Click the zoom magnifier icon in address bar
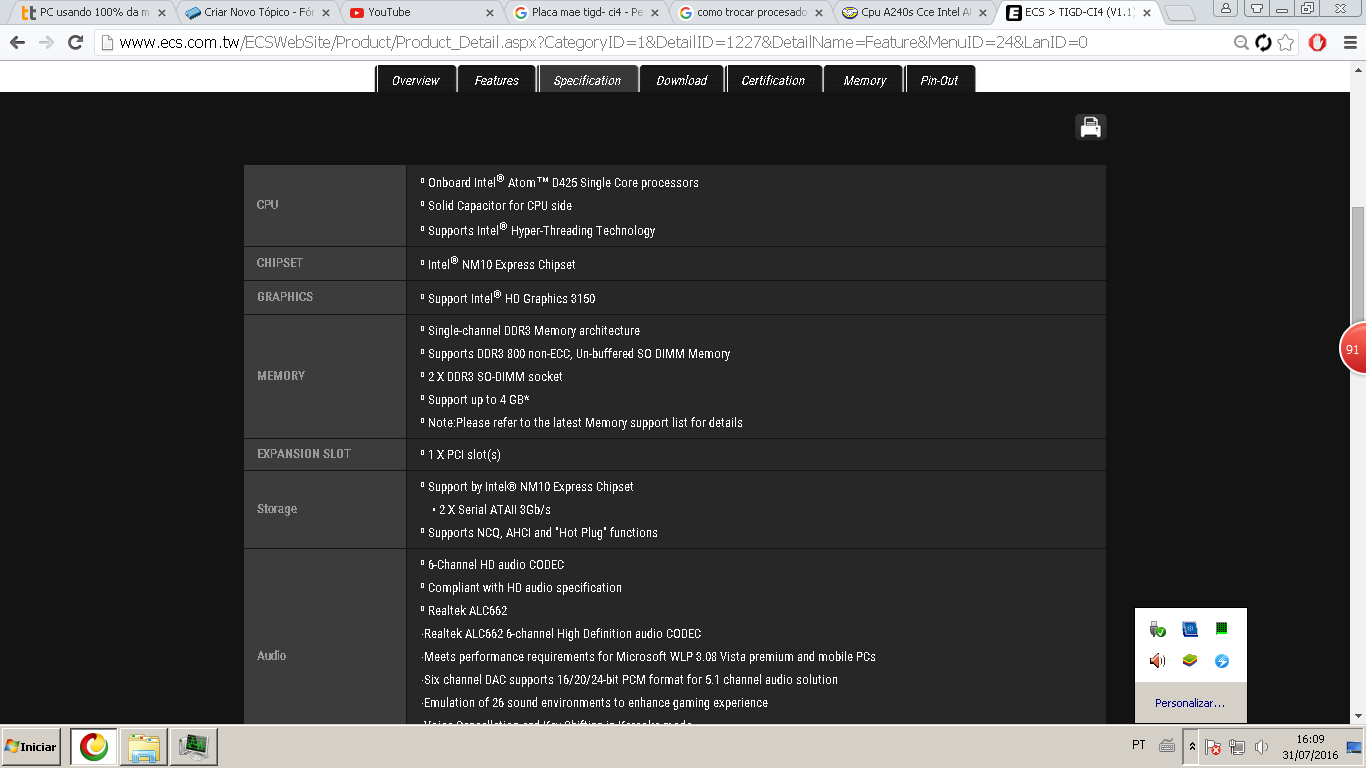Viewport: 1366px width, 768px height. (1241, 43)
